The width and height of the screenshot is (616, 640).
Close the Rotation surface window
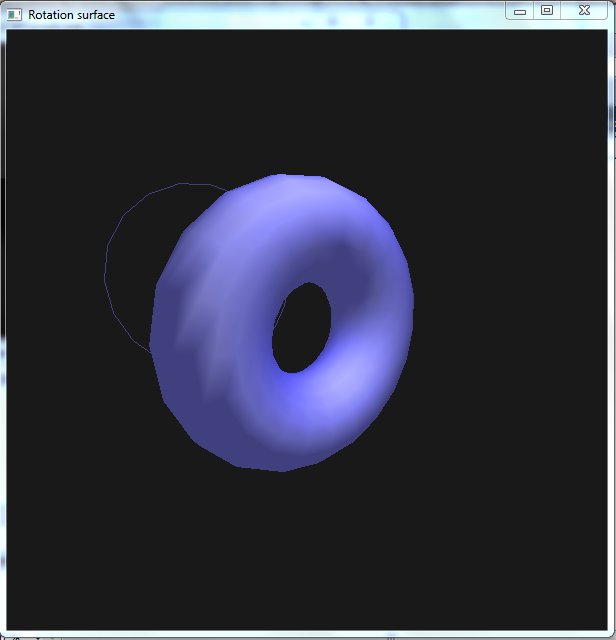(584, 11)
